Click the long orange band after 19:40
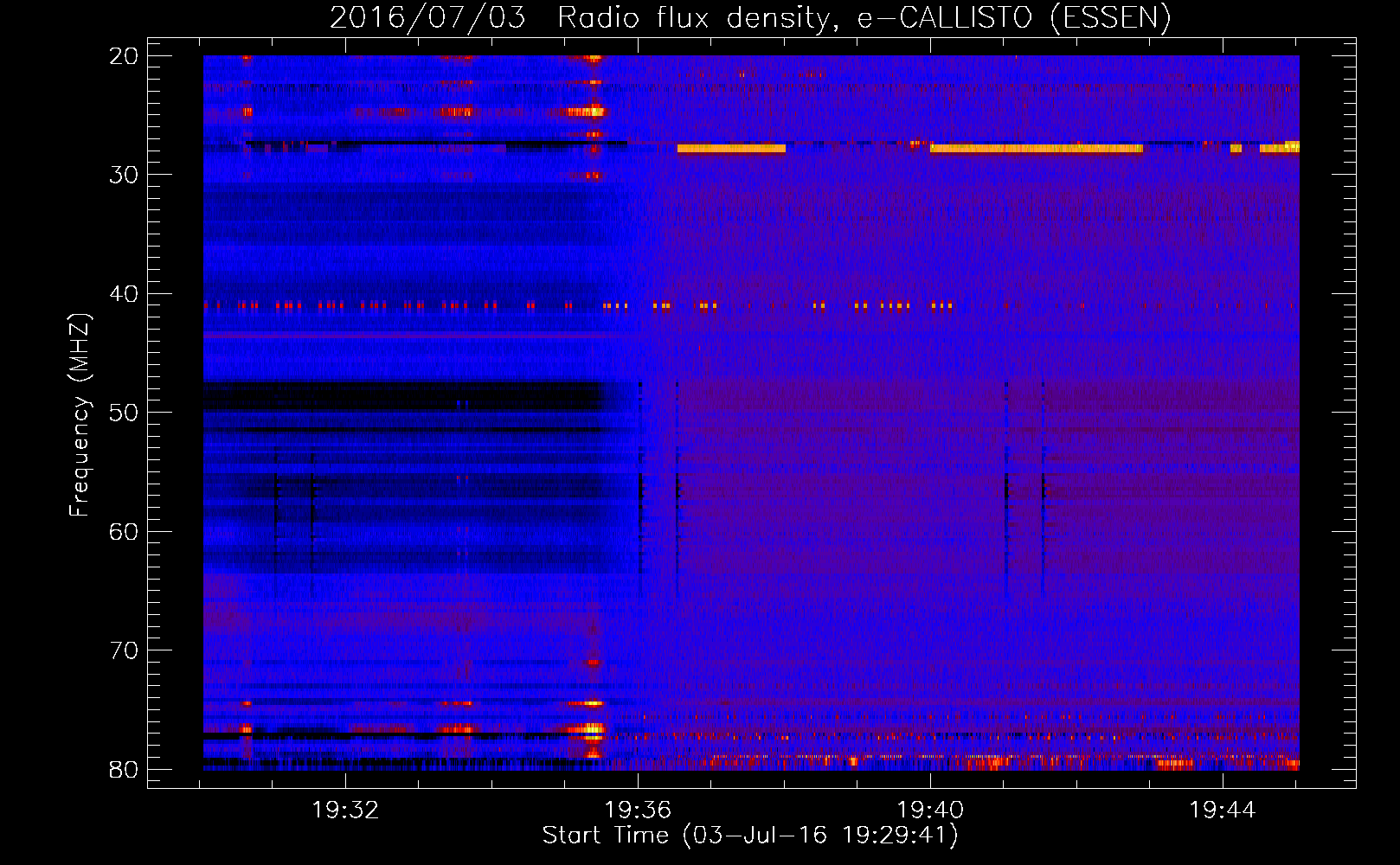Screen dimensions: 1400x865 click(1037, 149)
